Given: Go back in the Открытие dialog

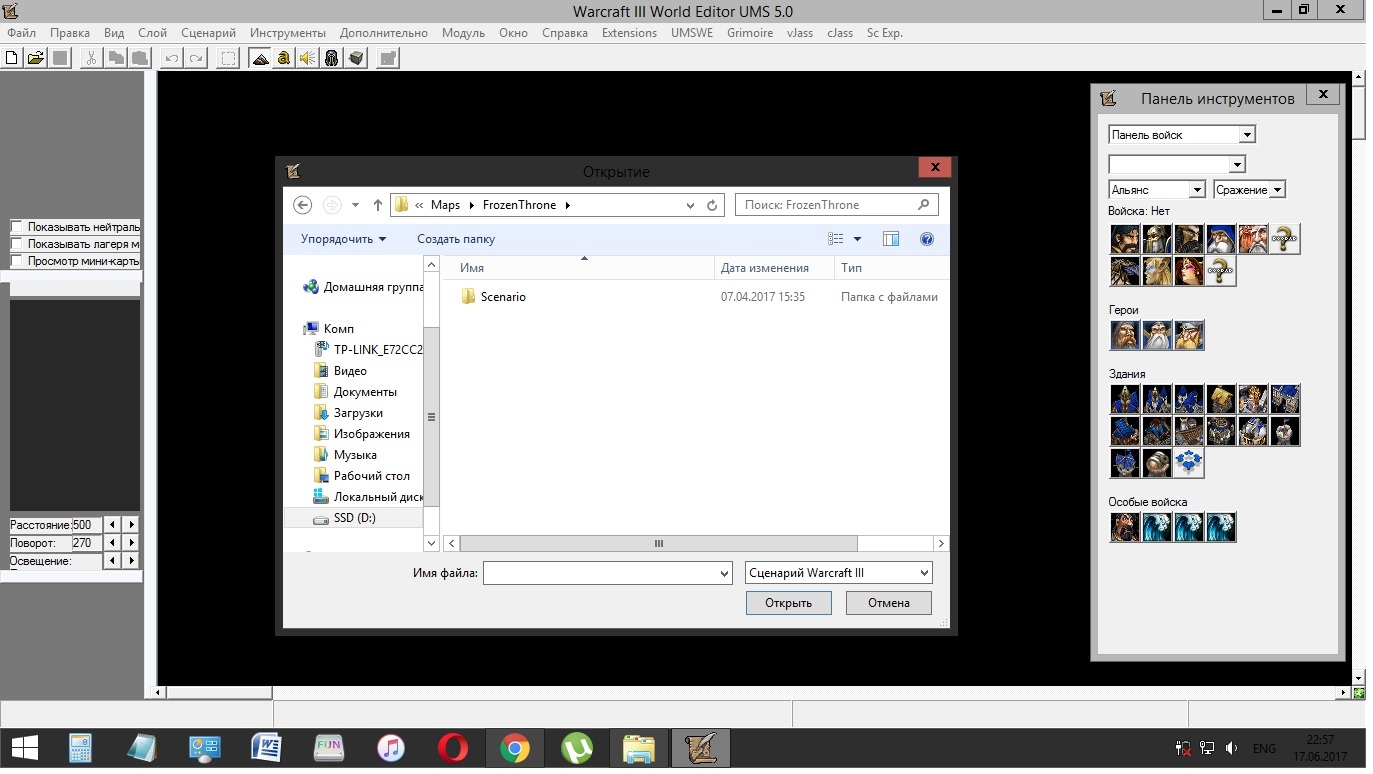Looking at the screenshot, I should (303, 205).
